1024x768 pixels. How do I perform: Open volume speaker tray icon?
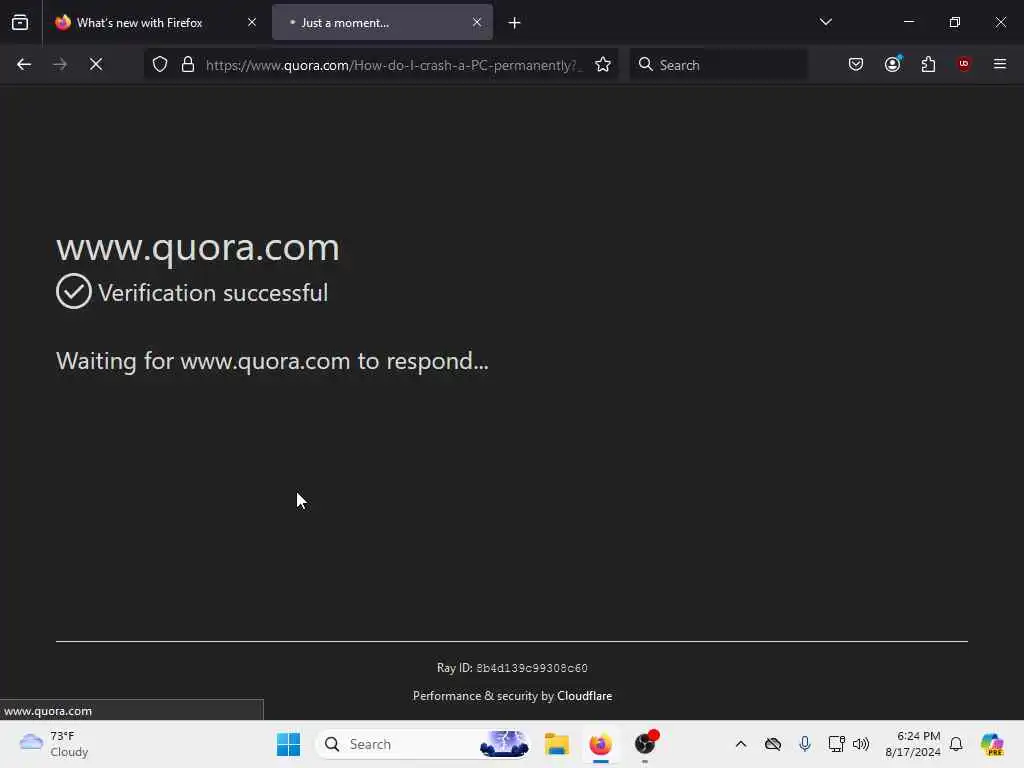point(861,744)
